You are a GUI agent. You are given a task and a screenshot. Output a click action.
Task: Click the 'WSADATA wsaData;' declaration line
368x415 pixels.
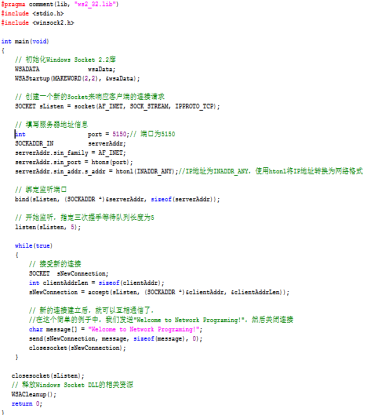coord(65,69)
